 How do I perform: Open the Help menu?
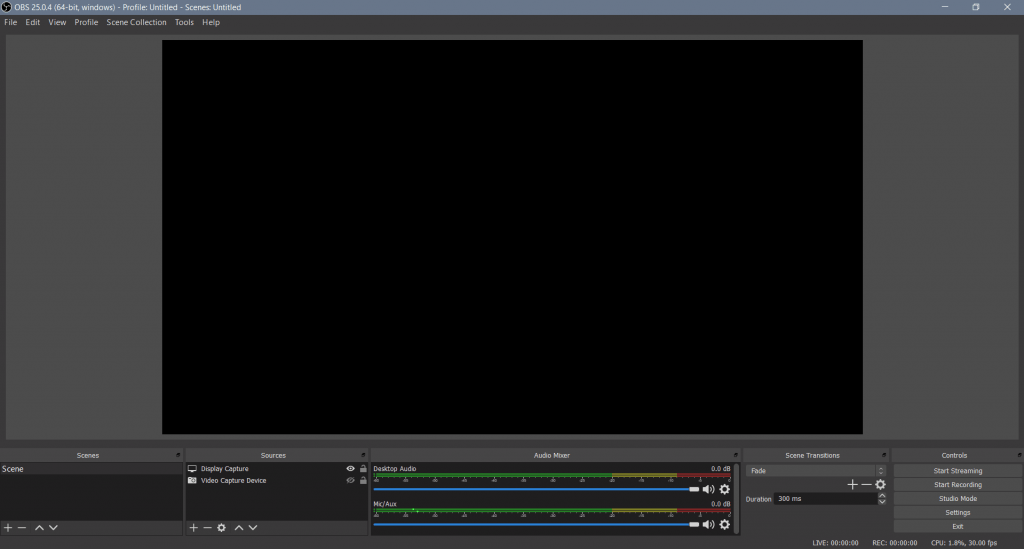pyautogui.click(x=211, y=22)
